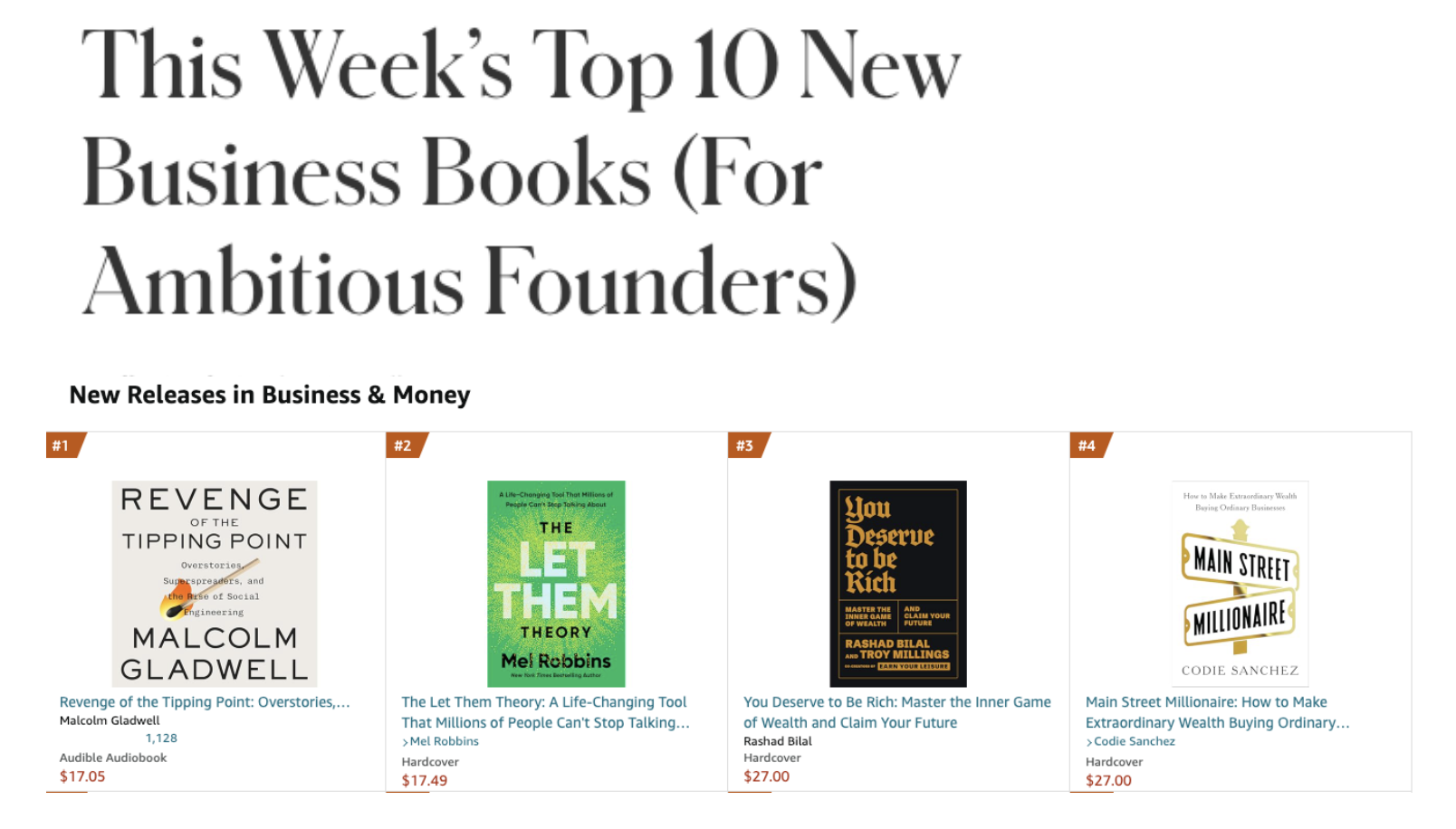The image size is (1456, 829).
Task: Click the $27.00 price under Codie Sanchez
Action: click(x=1109, y=780)
